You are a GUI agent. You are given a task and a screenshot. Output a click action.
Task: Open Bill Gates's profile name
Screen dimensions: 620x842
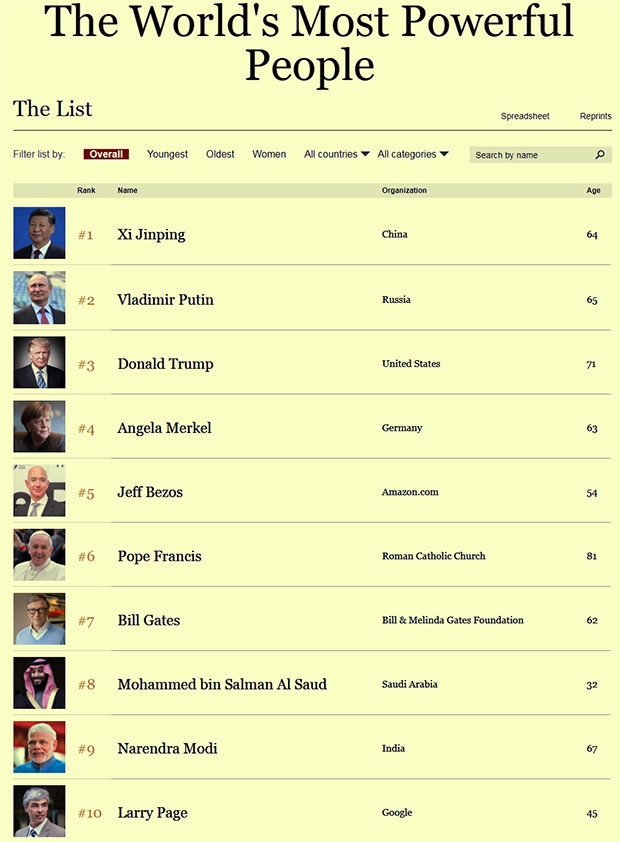(149, 620)
